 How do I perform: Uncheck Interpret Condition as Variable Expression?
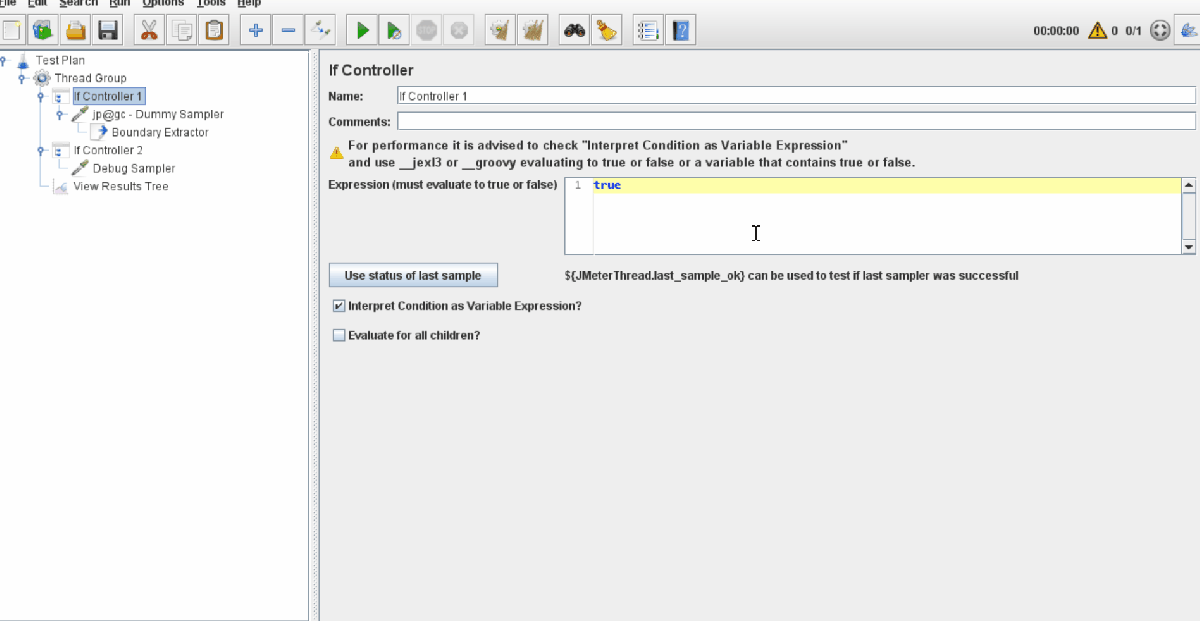click(339, 305)
